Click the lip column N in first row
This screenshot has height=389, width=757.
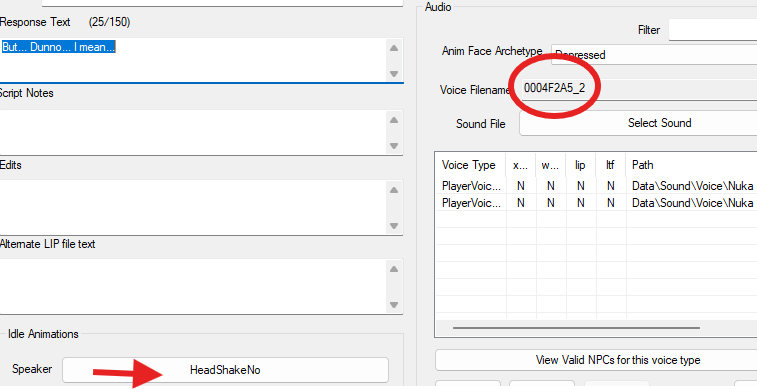(x=580, y=186)
